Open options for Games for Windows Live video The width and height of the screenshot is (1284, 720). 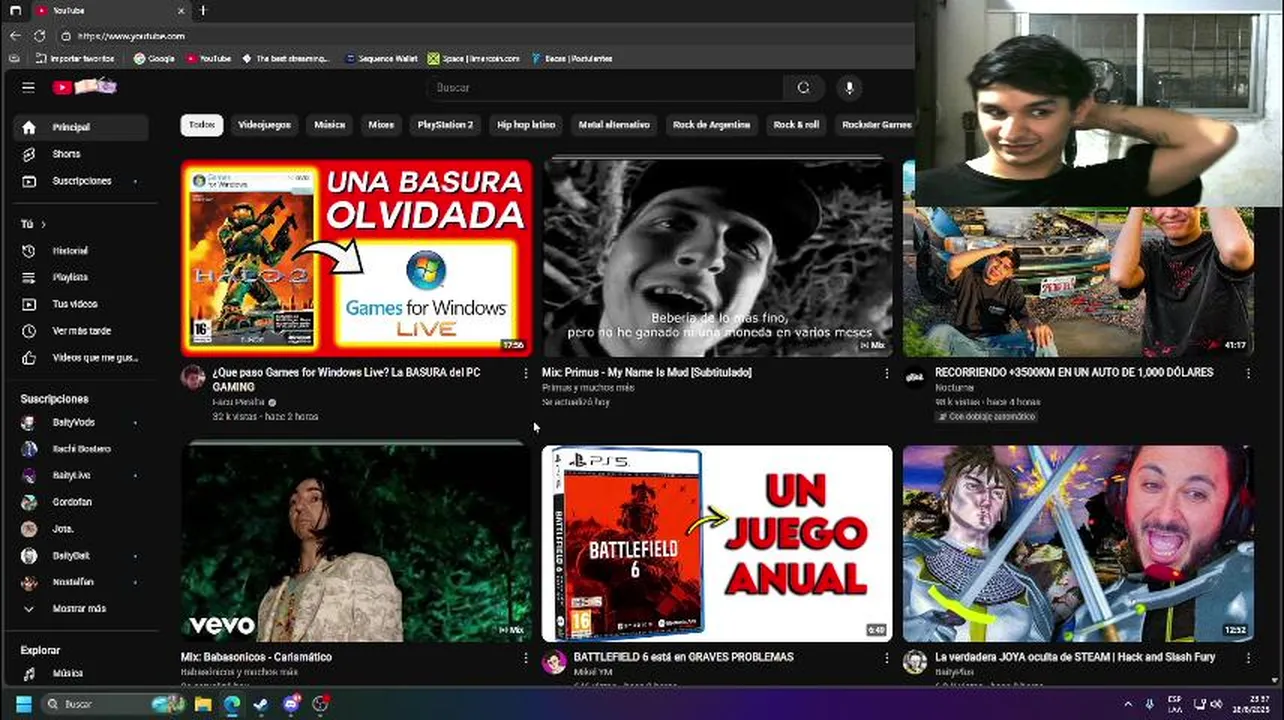click(526, 373)
